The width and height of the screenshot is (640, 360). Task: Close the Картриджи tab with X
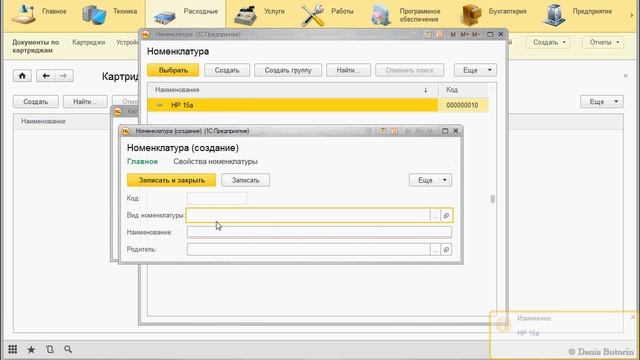point(626,76)
